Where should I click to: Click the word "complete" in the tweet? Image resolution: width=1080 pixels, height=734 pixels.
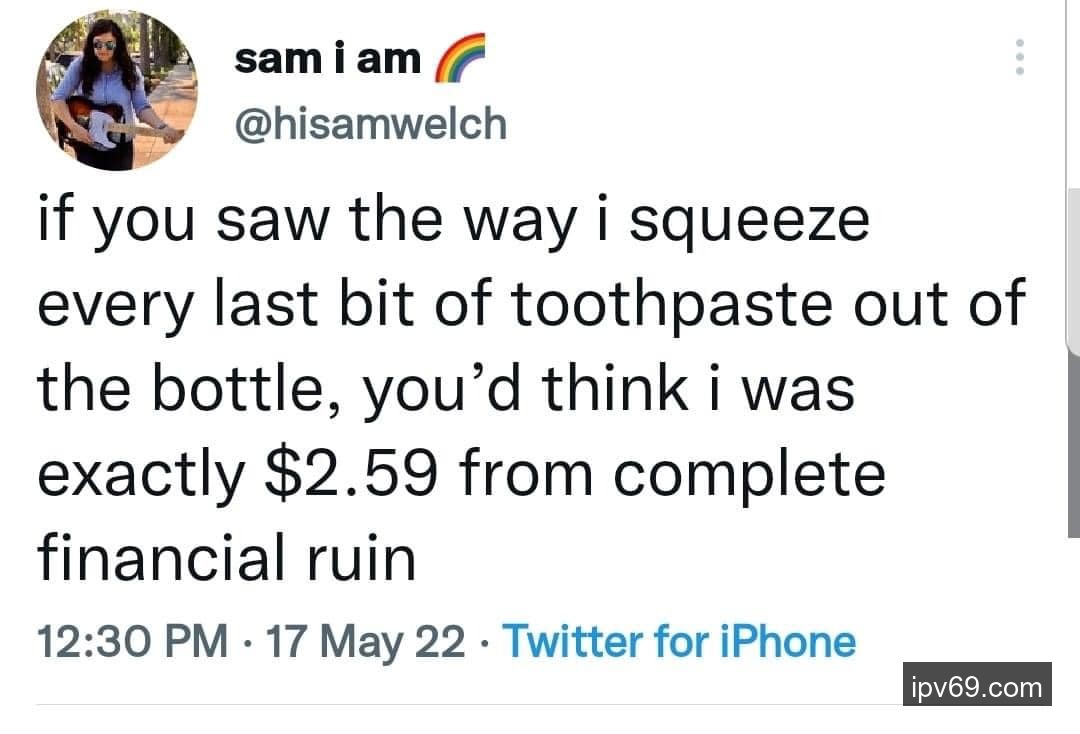749,472
